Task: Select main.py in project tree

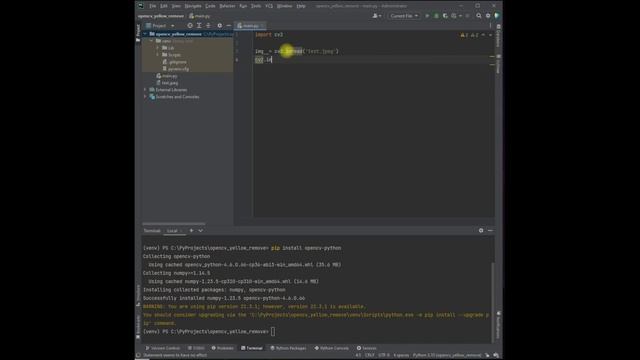Action: pos(167,76)
